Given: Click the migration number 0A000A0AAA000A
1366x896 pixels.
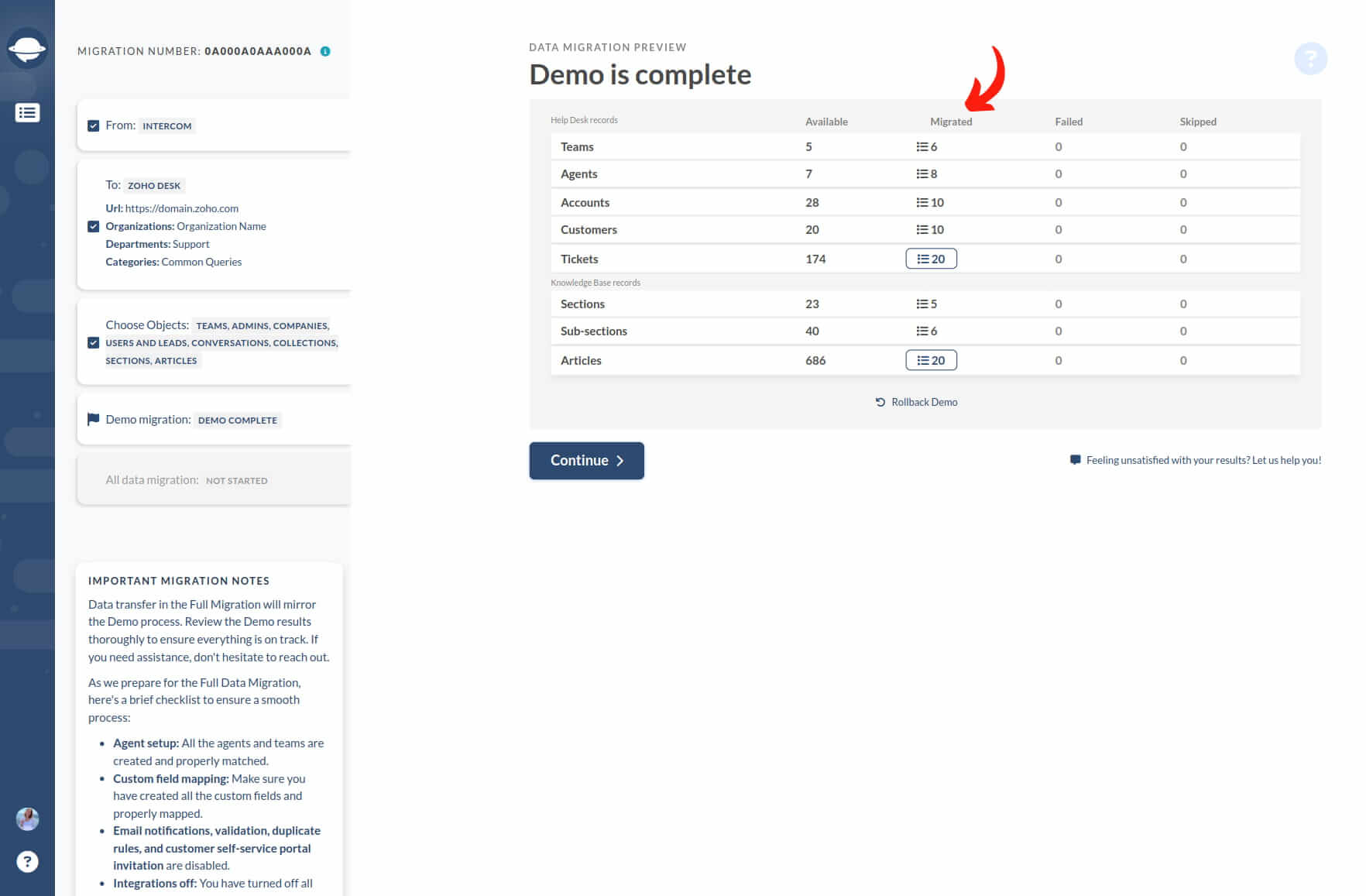Looking at the screenshot, I should [x=258, y=51].
